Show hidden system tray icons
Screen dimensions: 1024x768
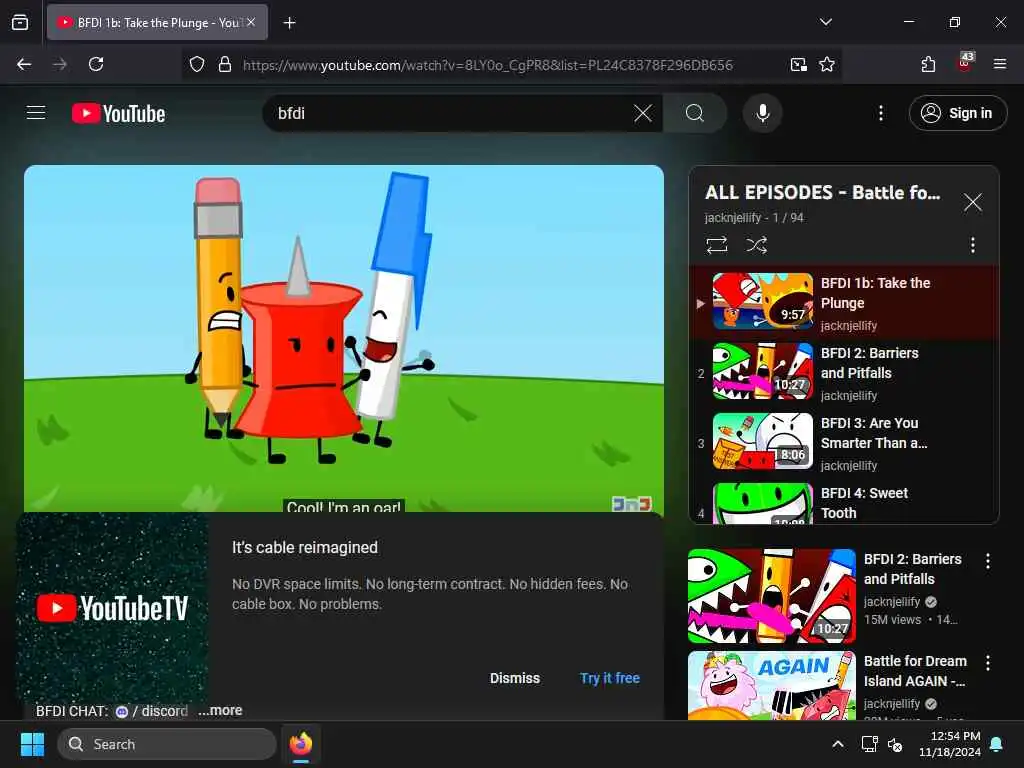tap(838, 744)
